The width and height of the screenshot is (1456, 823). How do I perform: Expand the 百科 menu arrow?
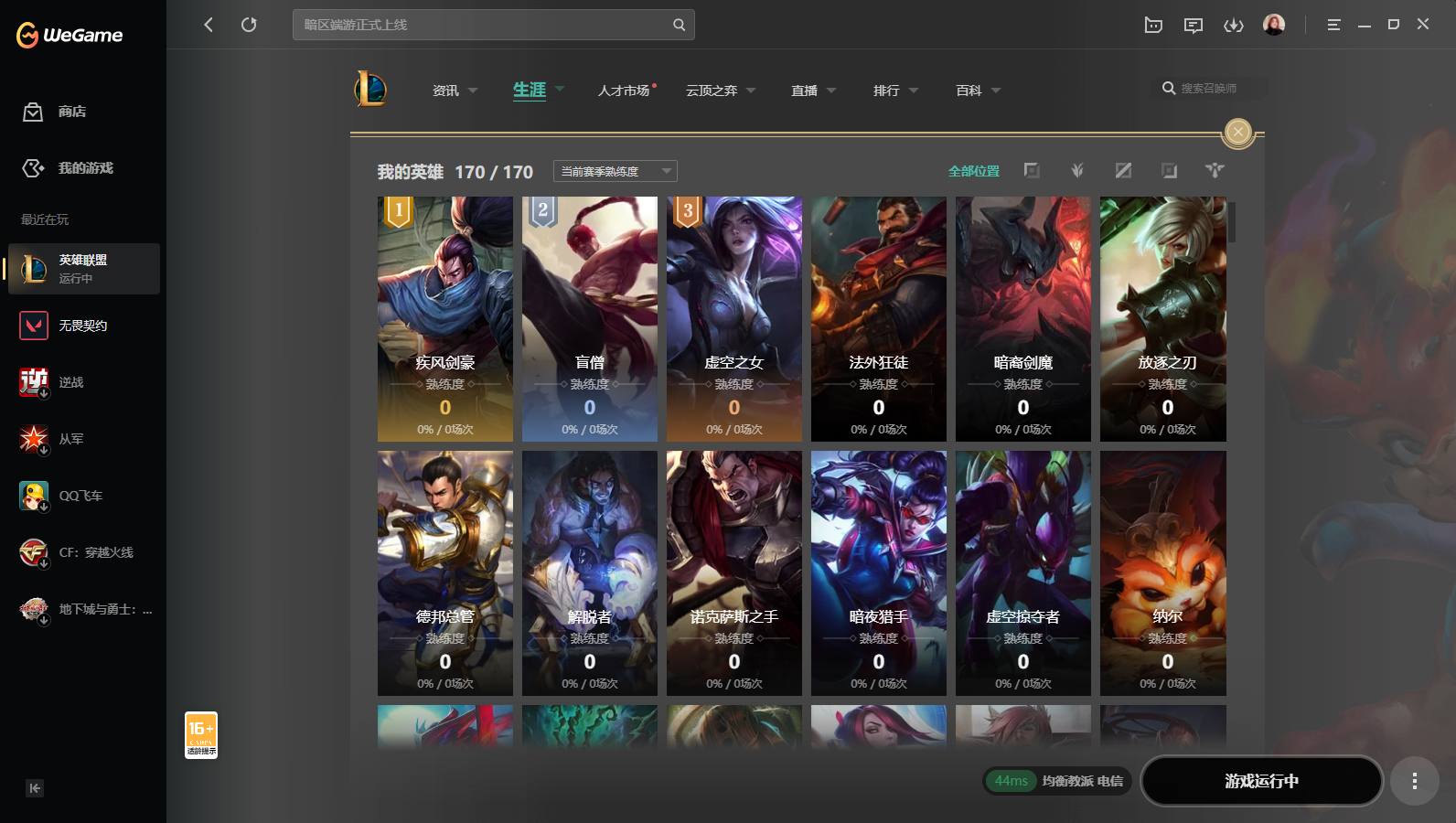[x=996, y=91]
